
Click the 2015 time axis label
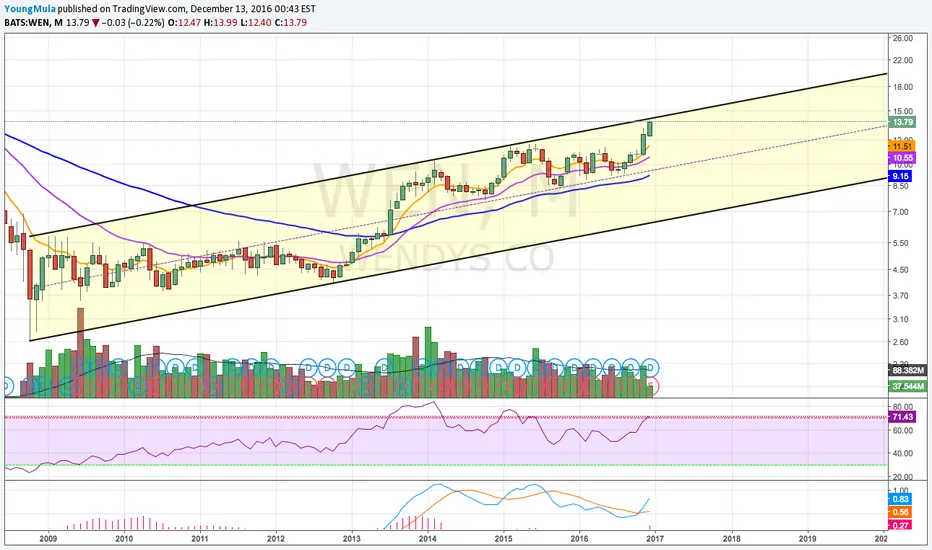(503, 539)
